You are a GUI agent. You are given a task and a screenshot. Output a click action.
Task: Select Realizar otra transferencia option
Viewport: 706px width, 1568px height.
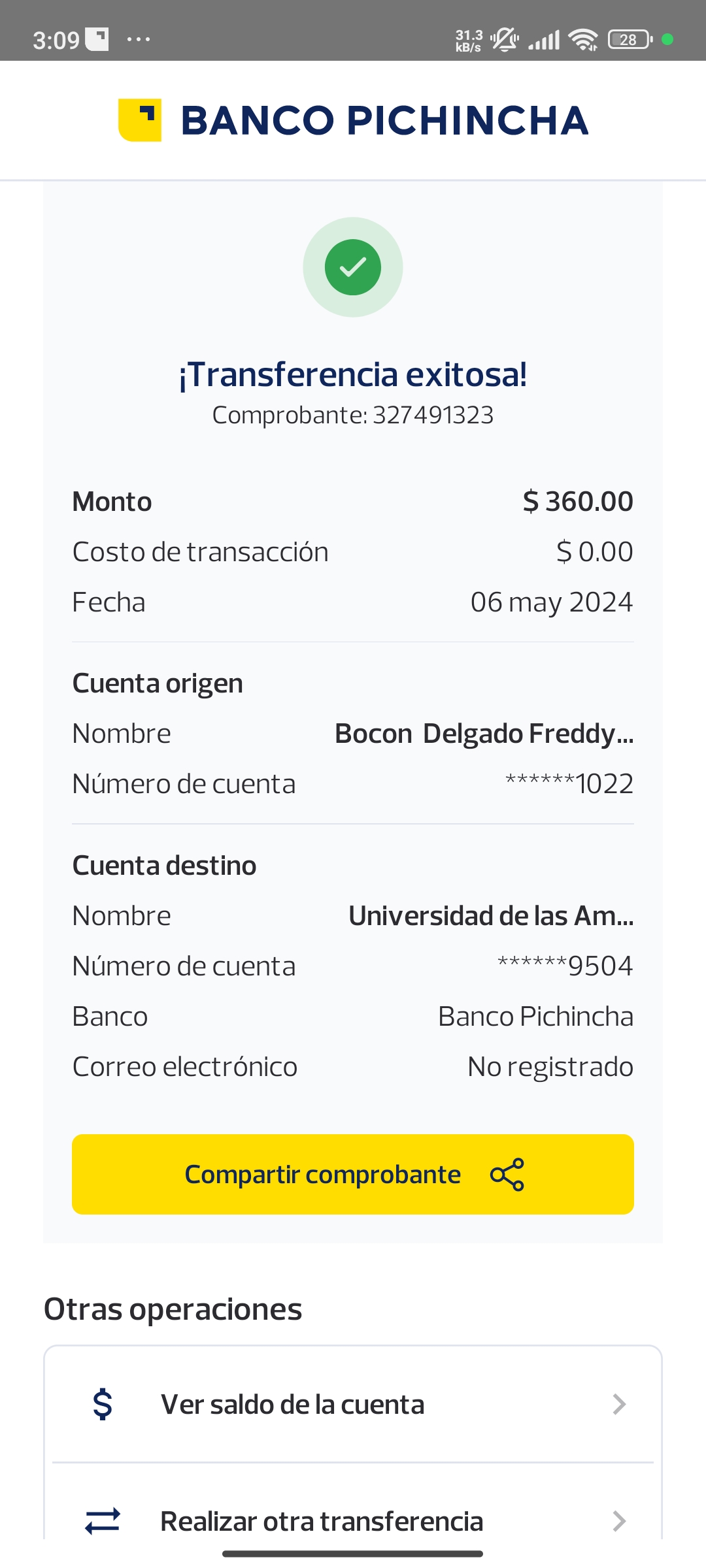click(x=322, y=1521)
